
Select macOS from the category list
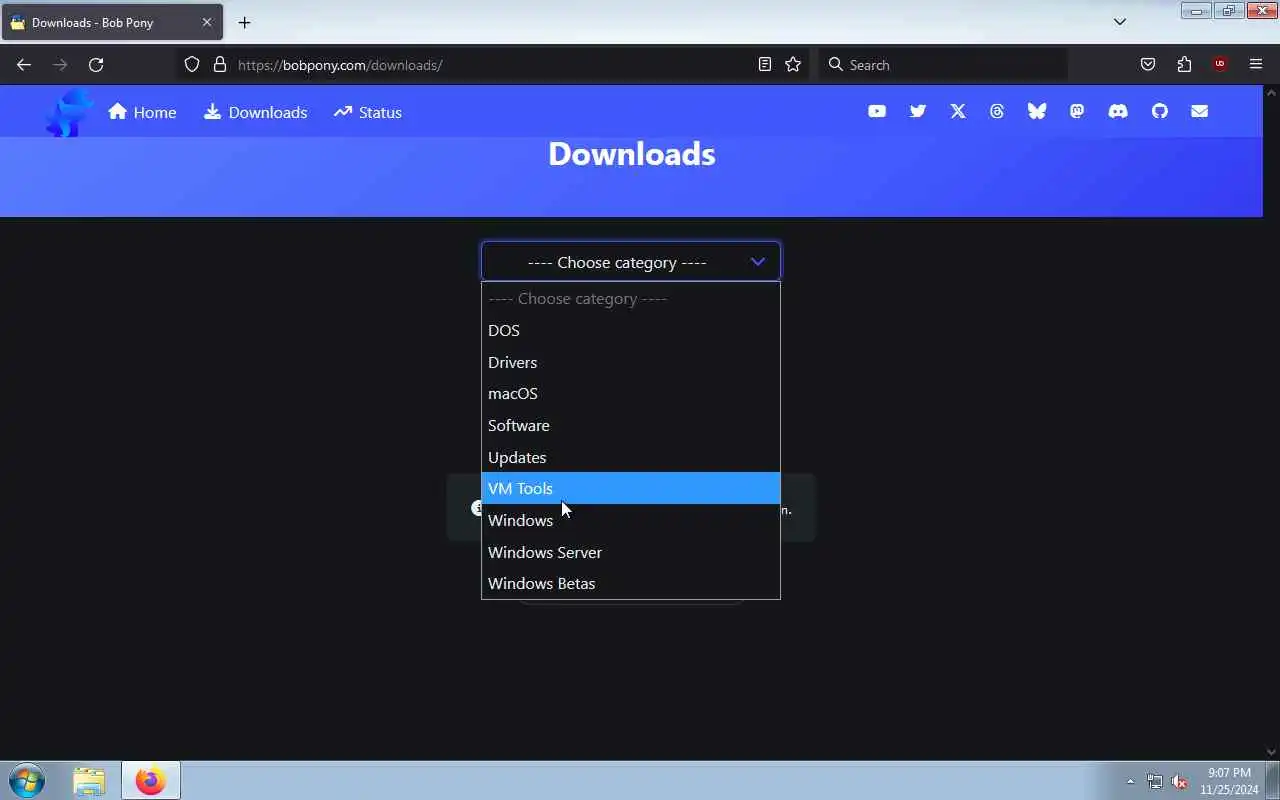[x=631, y=393]
